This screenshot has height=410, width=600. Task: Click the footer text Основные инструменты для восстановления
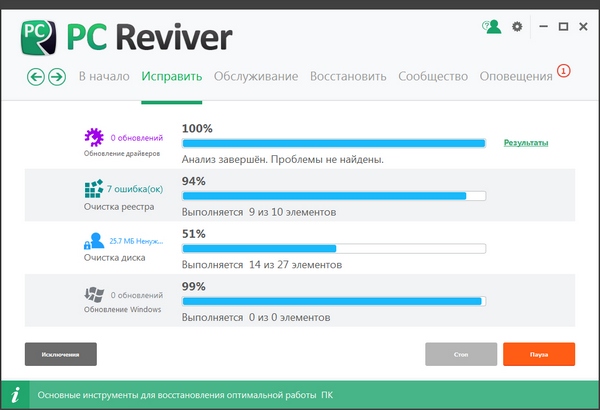coord(185,395)
